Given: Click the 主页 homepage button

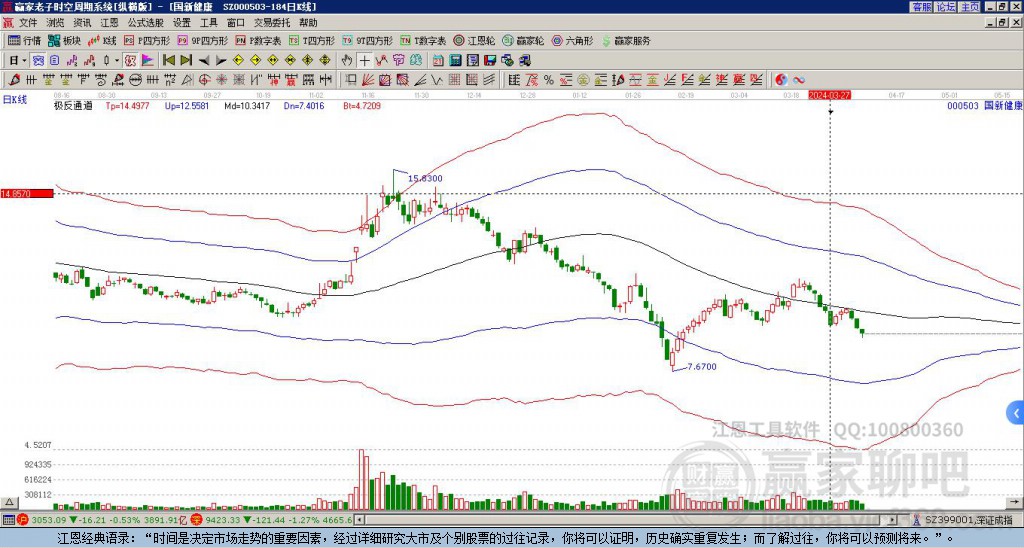Looking at the screenshot, I should pos(969,7).
